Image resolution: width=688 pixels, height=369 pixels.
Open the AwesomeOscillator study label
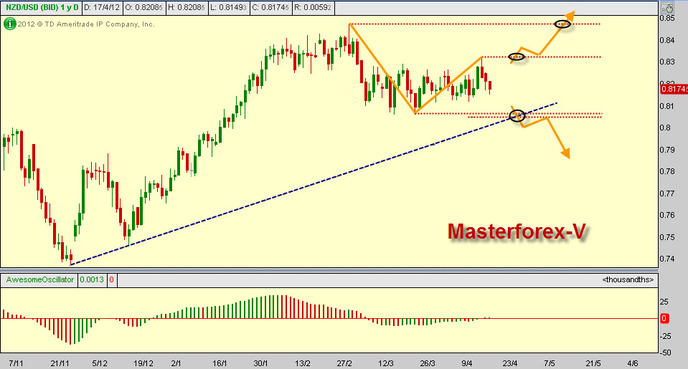tap(39, 280)
